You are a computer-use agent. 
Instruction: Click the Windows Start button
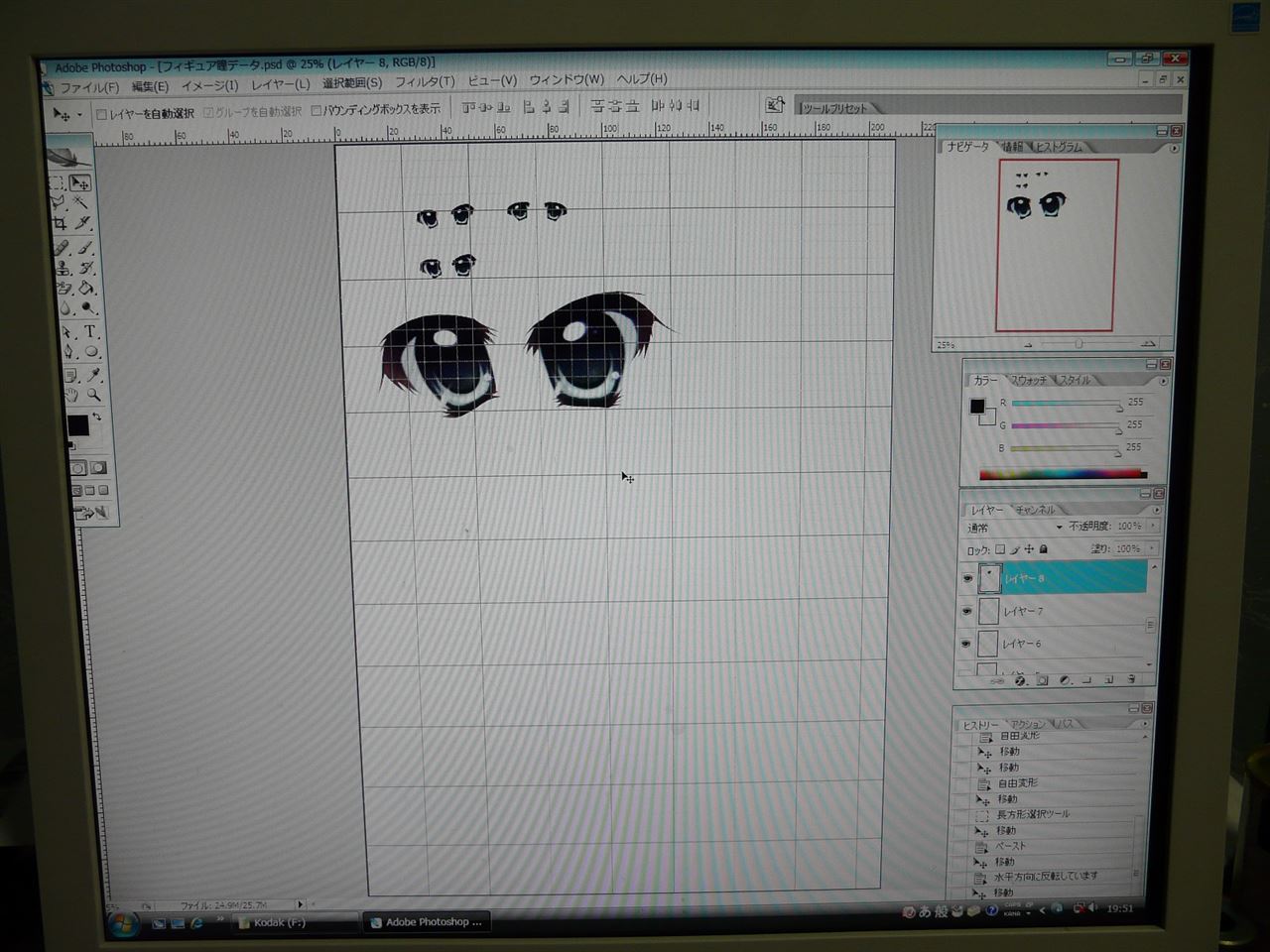[x=123, y=926]
